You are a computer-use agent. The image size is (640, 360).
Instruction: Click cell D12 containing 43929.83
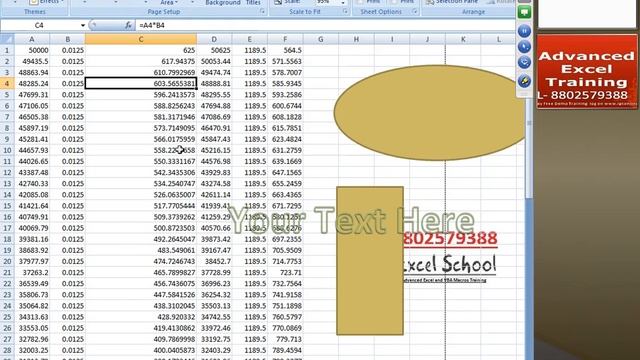pos(214,173)
